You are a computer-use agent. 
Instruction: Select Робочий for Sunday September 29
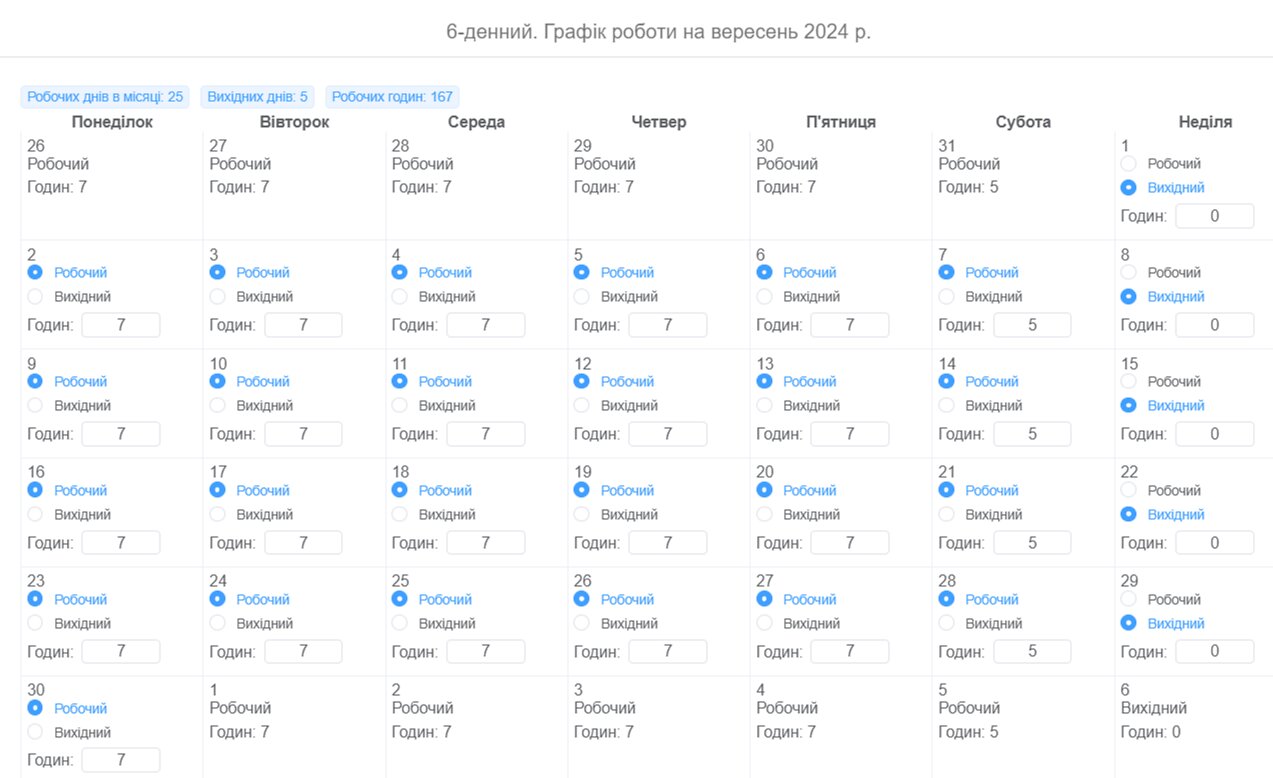(1129, 599)
